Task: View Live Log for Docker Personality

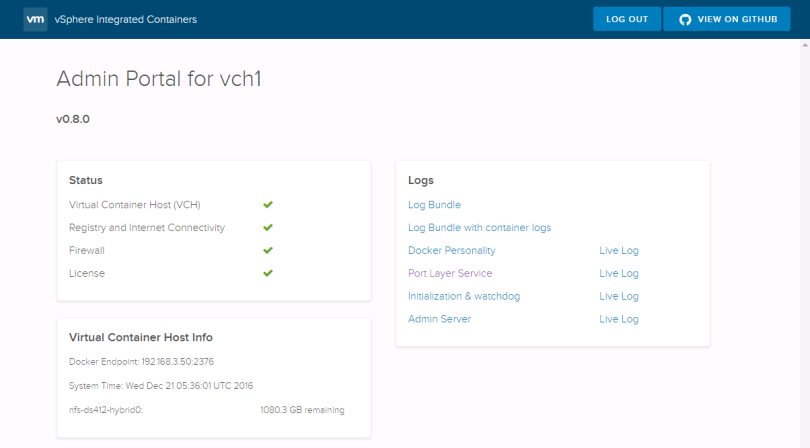Action: coord(618,251)
